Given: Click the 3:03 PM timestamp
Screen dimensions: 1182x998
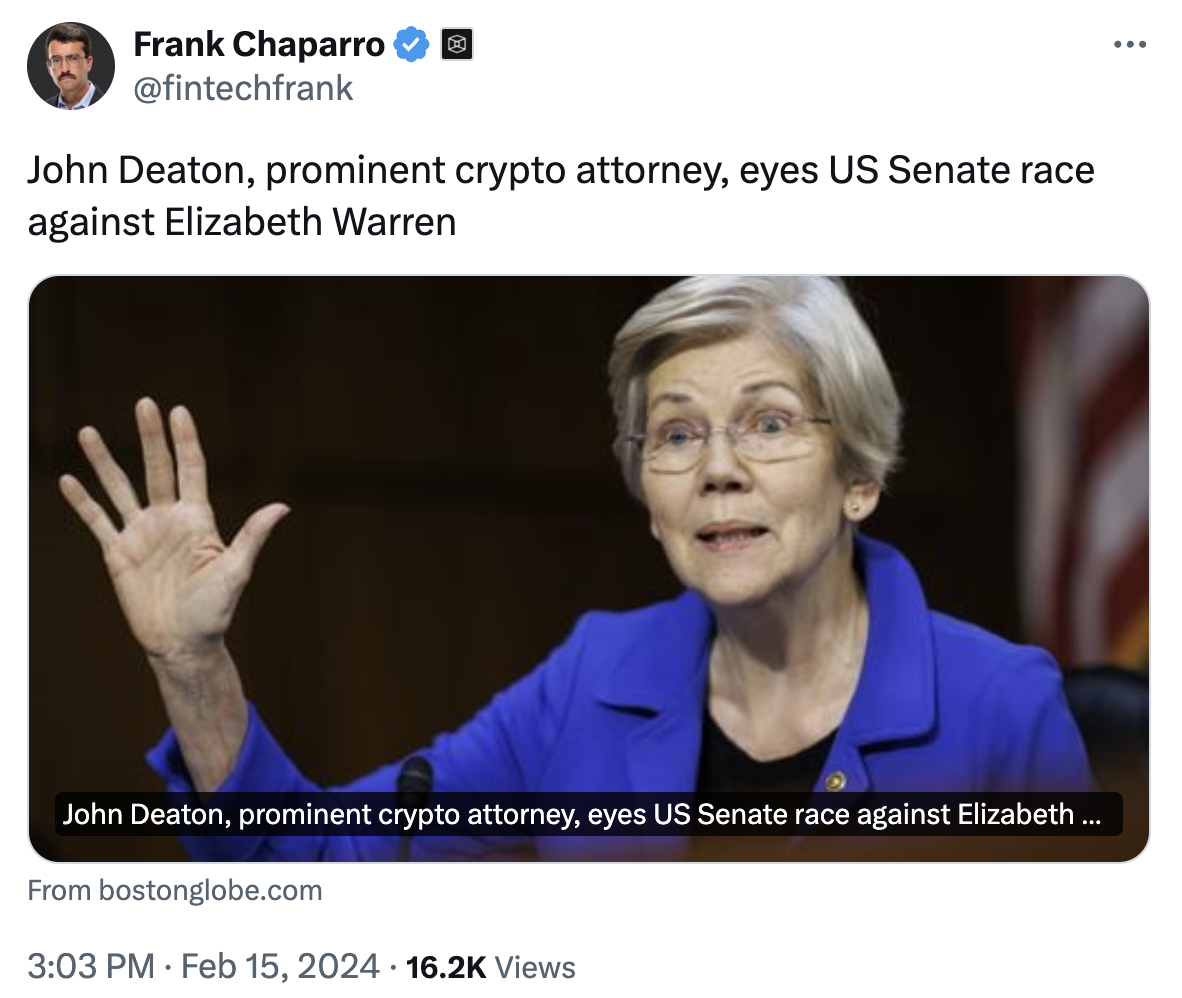Looking at the screenshot, I should pyautogui.click(x=91, y=967).
